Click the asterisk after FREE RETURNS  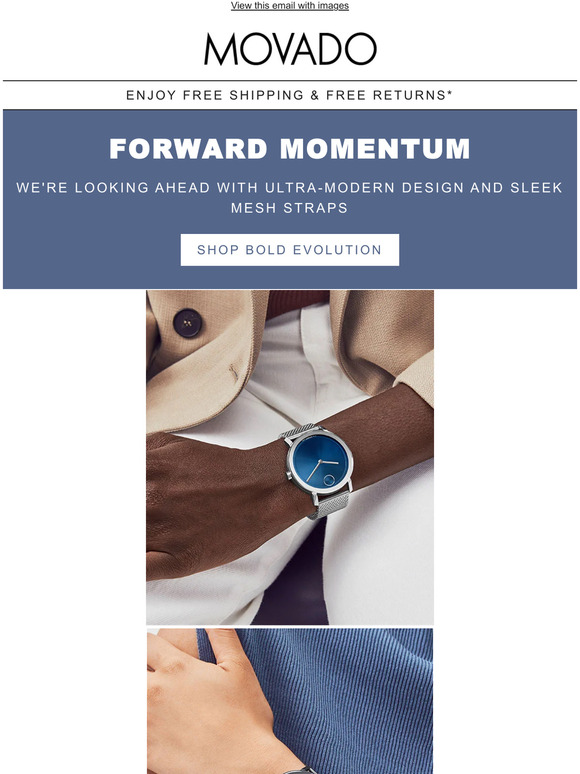coord(450,93)
